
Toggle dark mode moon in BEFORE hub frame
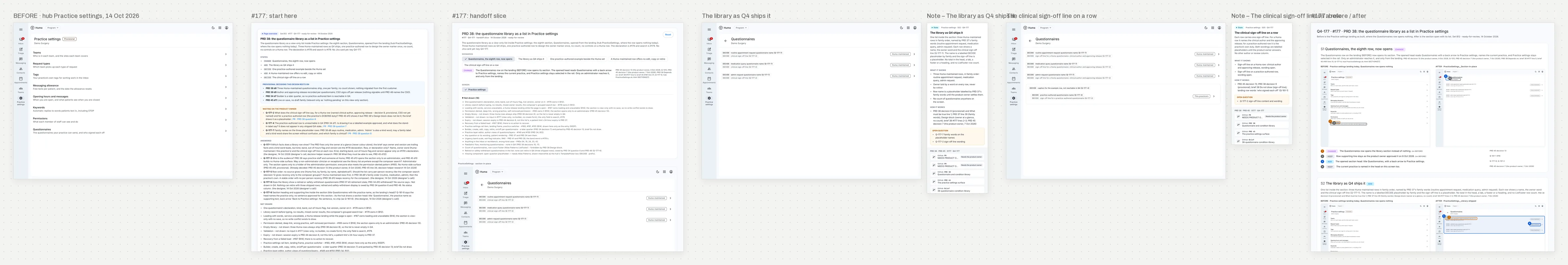coord(213,27)
